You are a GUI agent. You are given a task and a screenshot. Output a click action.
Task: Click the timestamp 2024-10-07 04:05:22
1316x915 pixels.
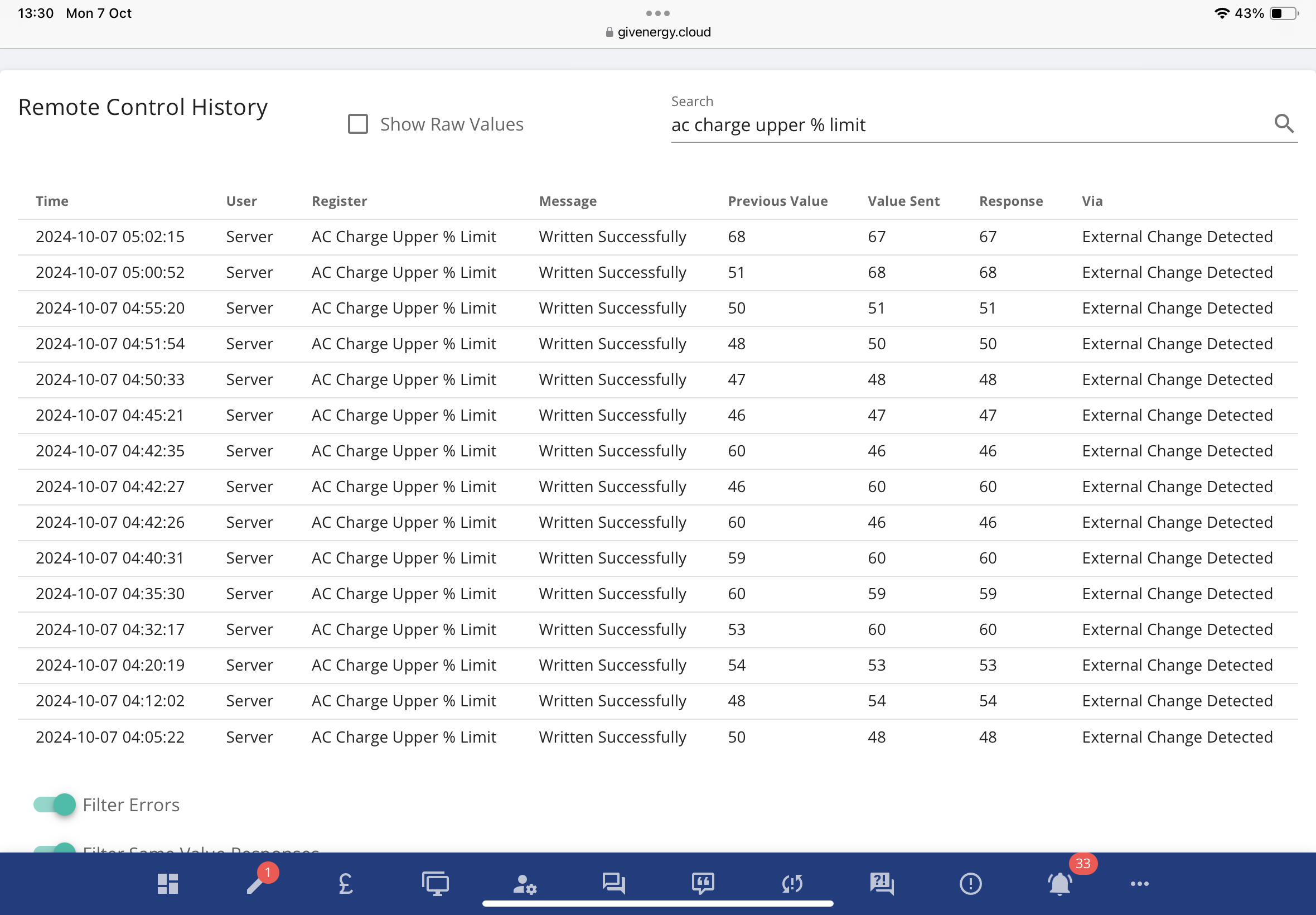pyautogui.click(x=110, y=736)
